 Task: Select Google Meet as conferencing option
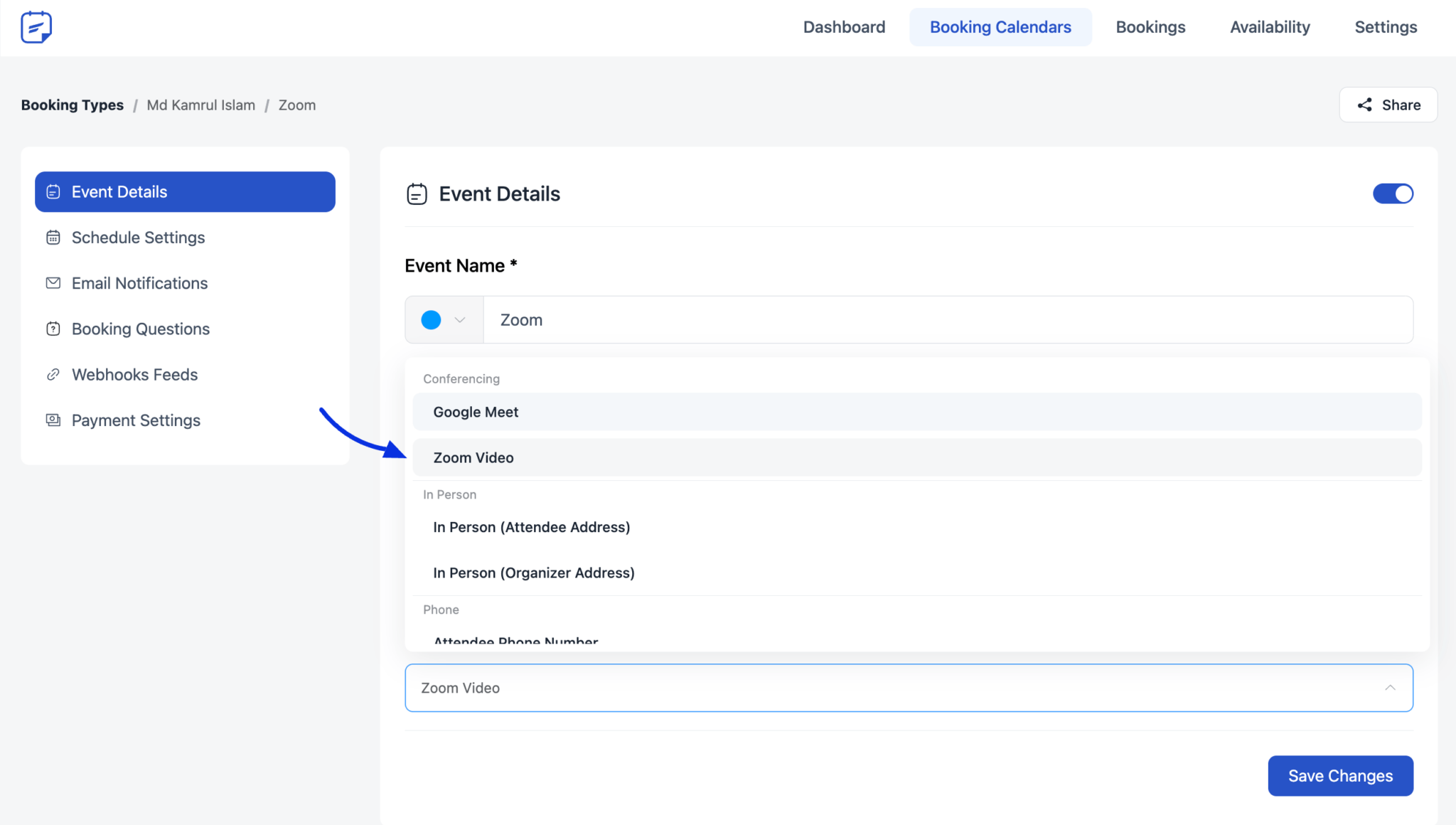(475, 412)
